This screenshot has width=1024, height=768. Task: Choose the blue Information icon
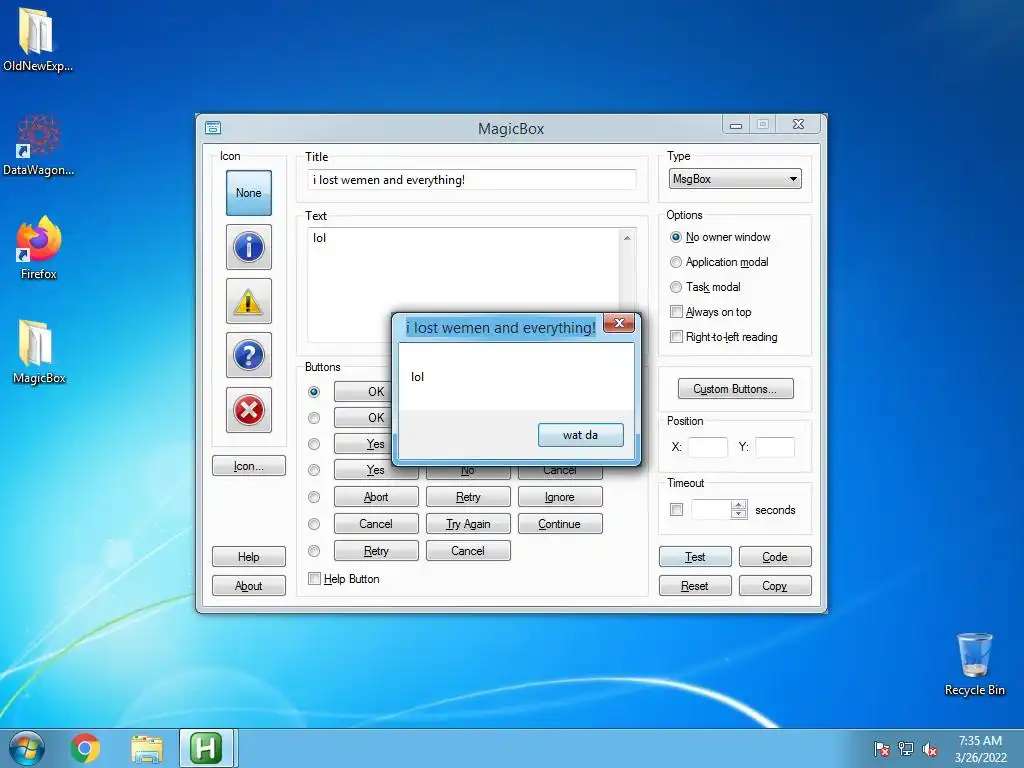tap(249, 247)
